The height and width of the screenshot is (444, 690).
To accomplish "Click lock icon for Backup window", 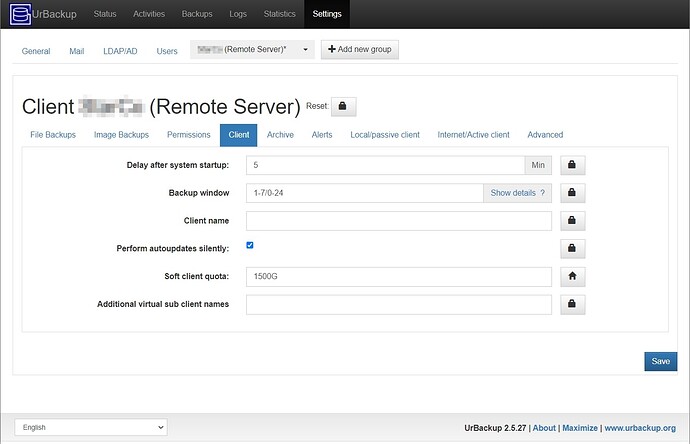I will (573, 193).
